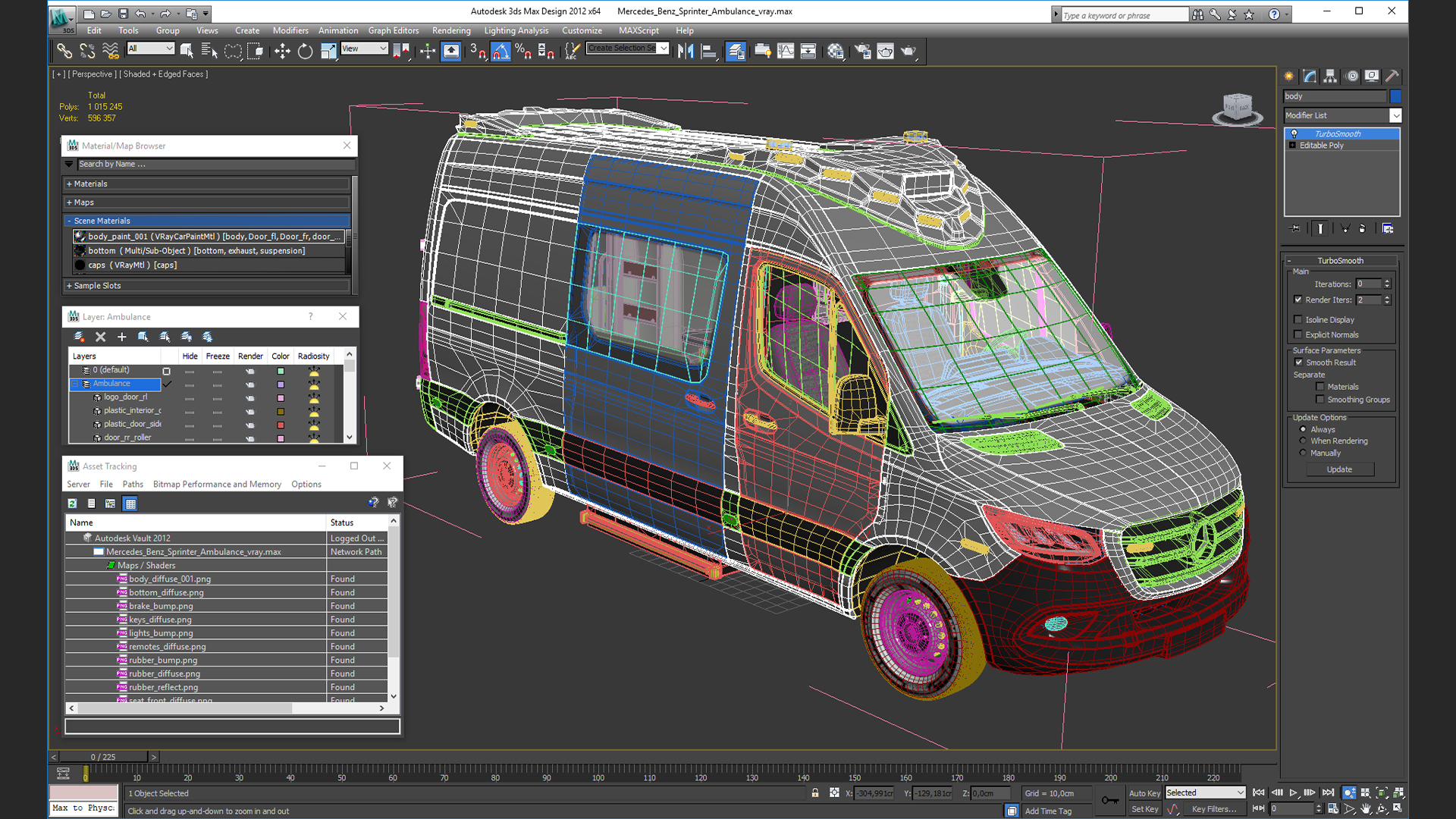Screen dimensions: 1456x819
Task: Open the Manage Layers dialog
Action: tap(736, 51)
